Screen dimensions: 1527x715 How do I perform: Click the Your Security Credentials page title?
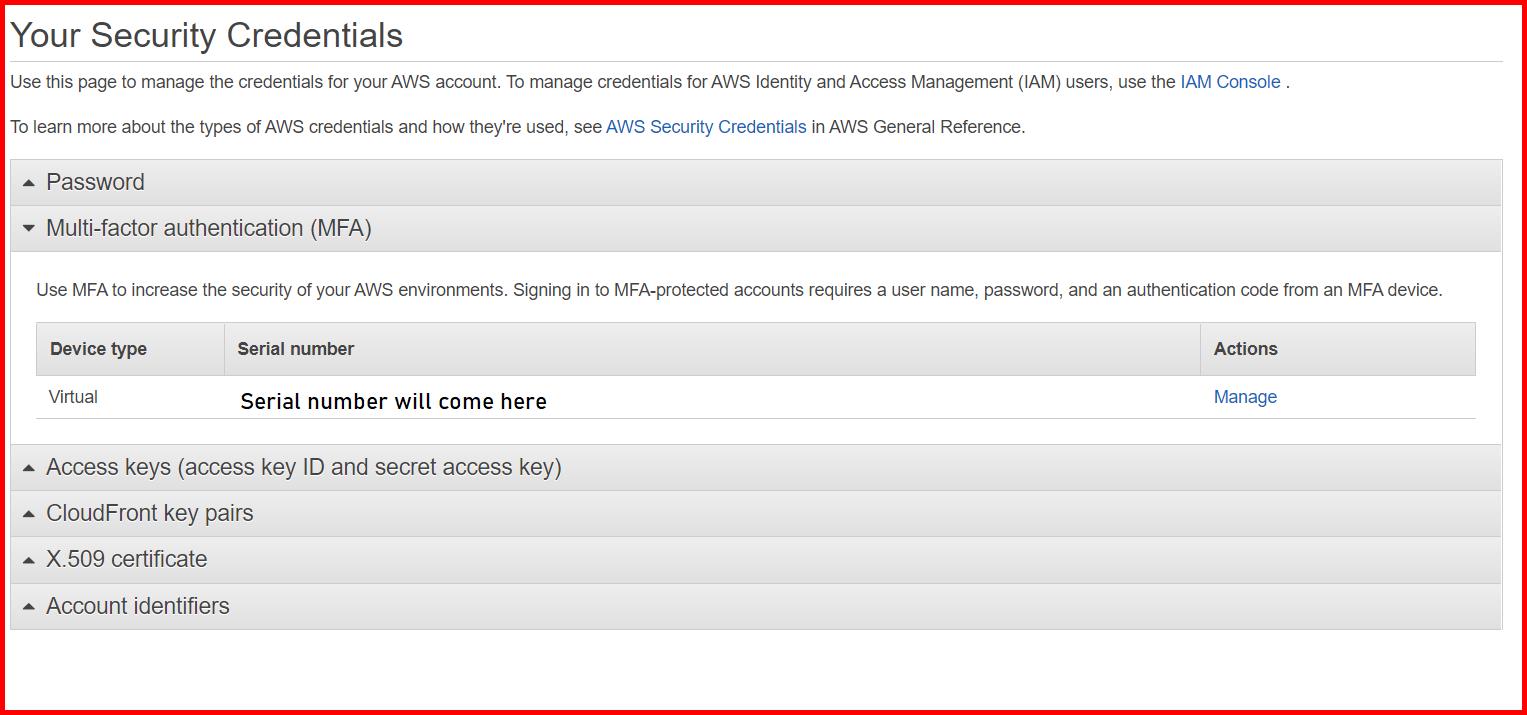coord(206,34)
